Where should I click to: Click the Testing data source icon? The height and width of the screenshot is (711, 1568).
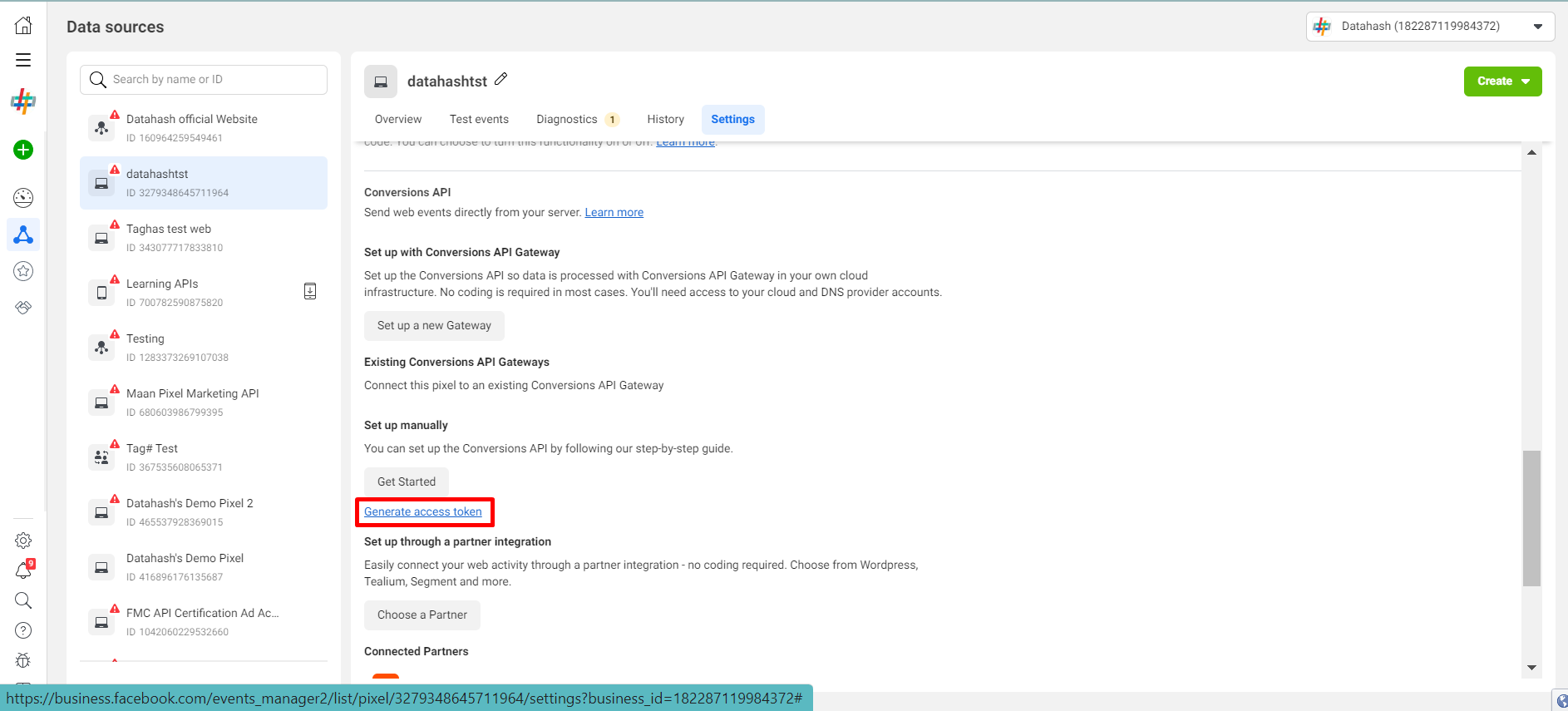101,348
